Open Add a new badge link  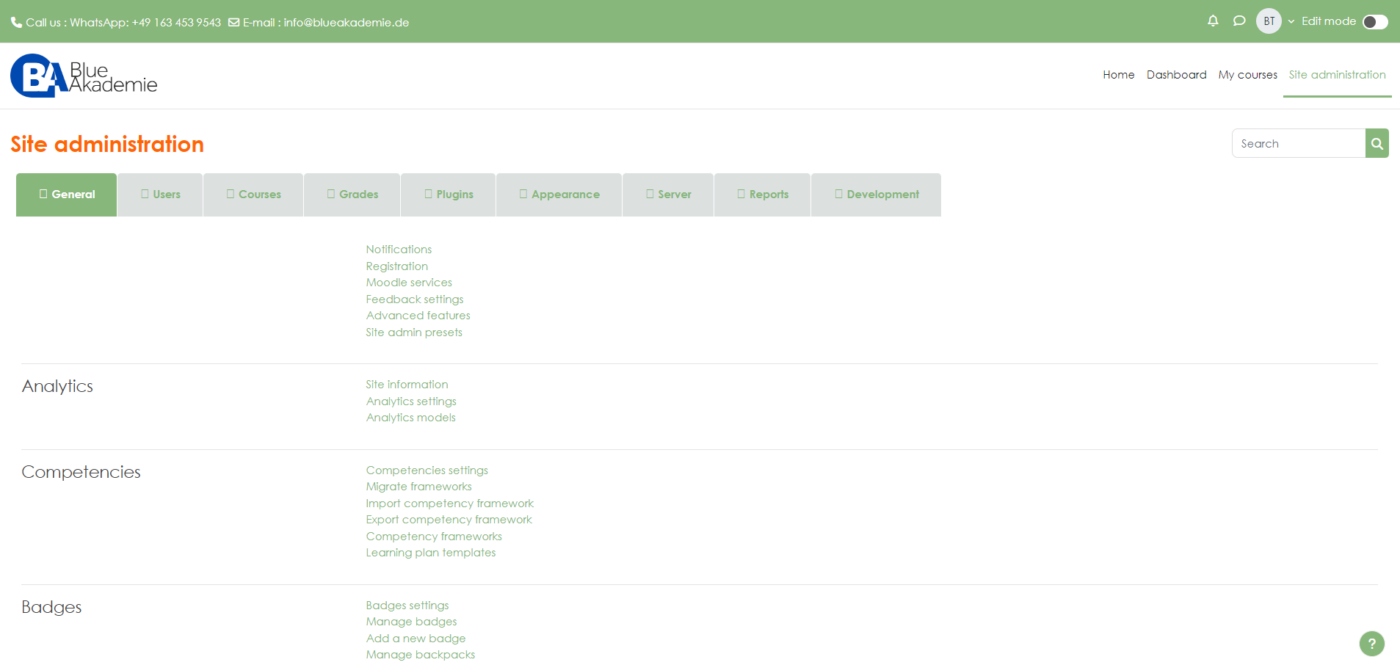(x=416, y=638)
